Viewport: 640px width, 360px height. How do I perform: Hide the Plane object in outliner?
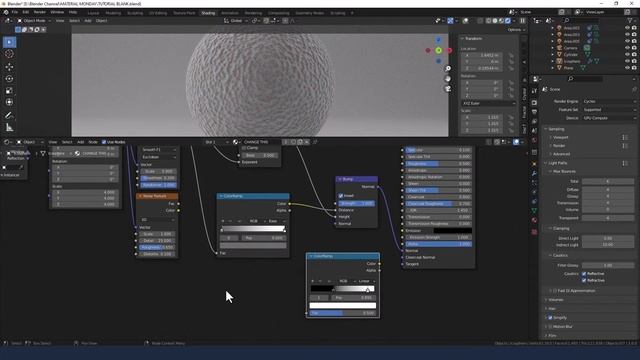[x=627, y=68]
